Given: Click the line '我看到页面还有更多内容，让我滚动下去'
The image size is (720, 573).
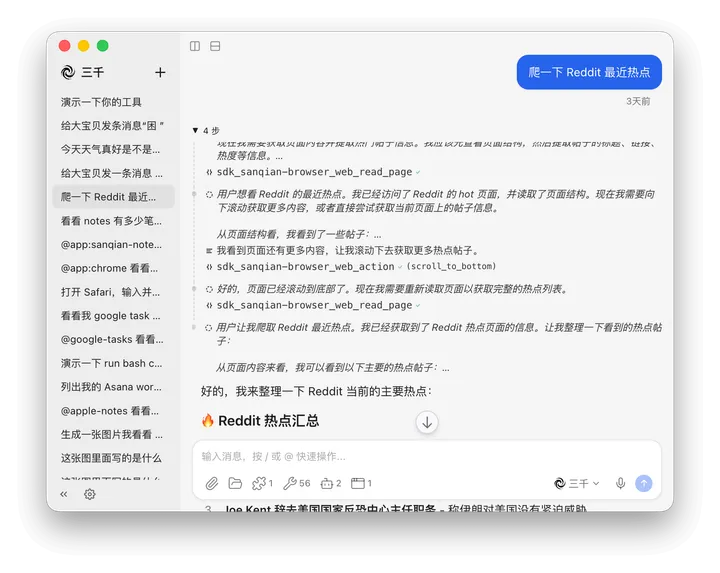Looking at the screenshot, I should [x=348, y=251].
